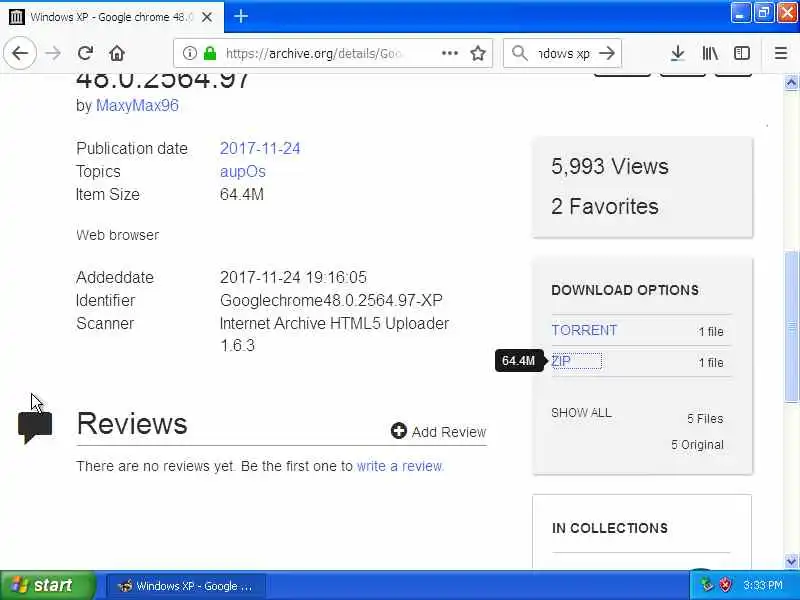Click the green secure padlock icon
Viewport: 800px width, 600px height.
[210, 53]
